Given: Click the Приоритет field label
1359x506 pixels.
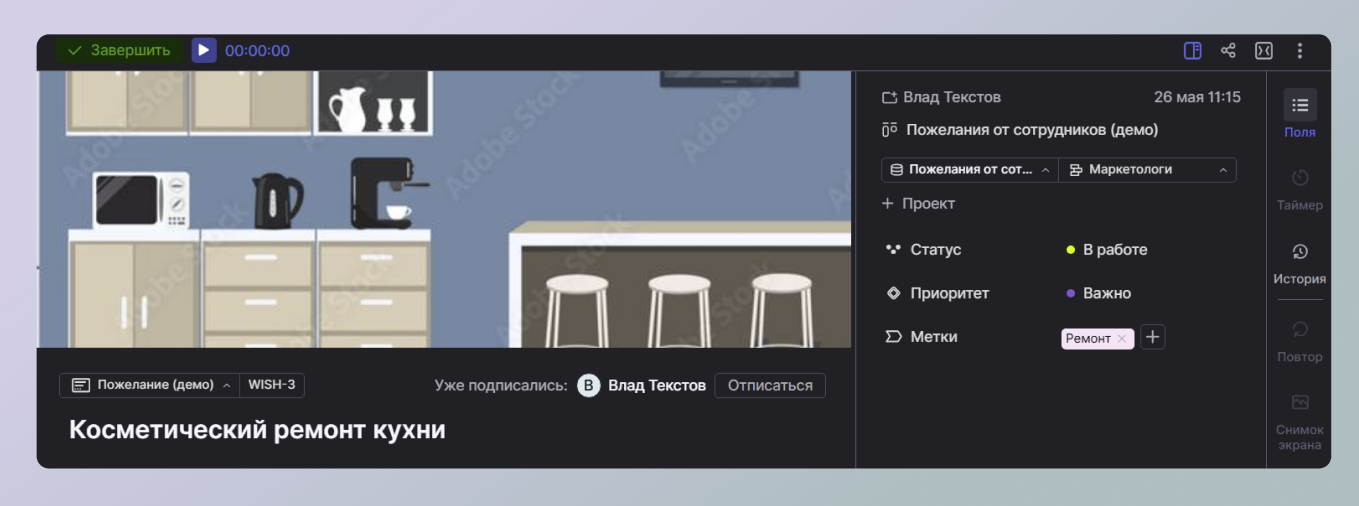Looking at the screenshot, I should click(949, 294).
